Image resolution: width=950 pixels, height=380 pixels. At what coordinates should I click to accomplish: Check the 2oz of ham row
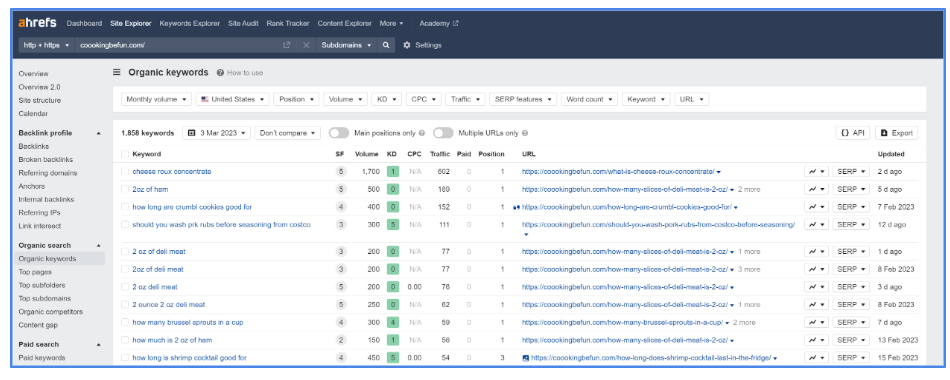coord(125,189)
